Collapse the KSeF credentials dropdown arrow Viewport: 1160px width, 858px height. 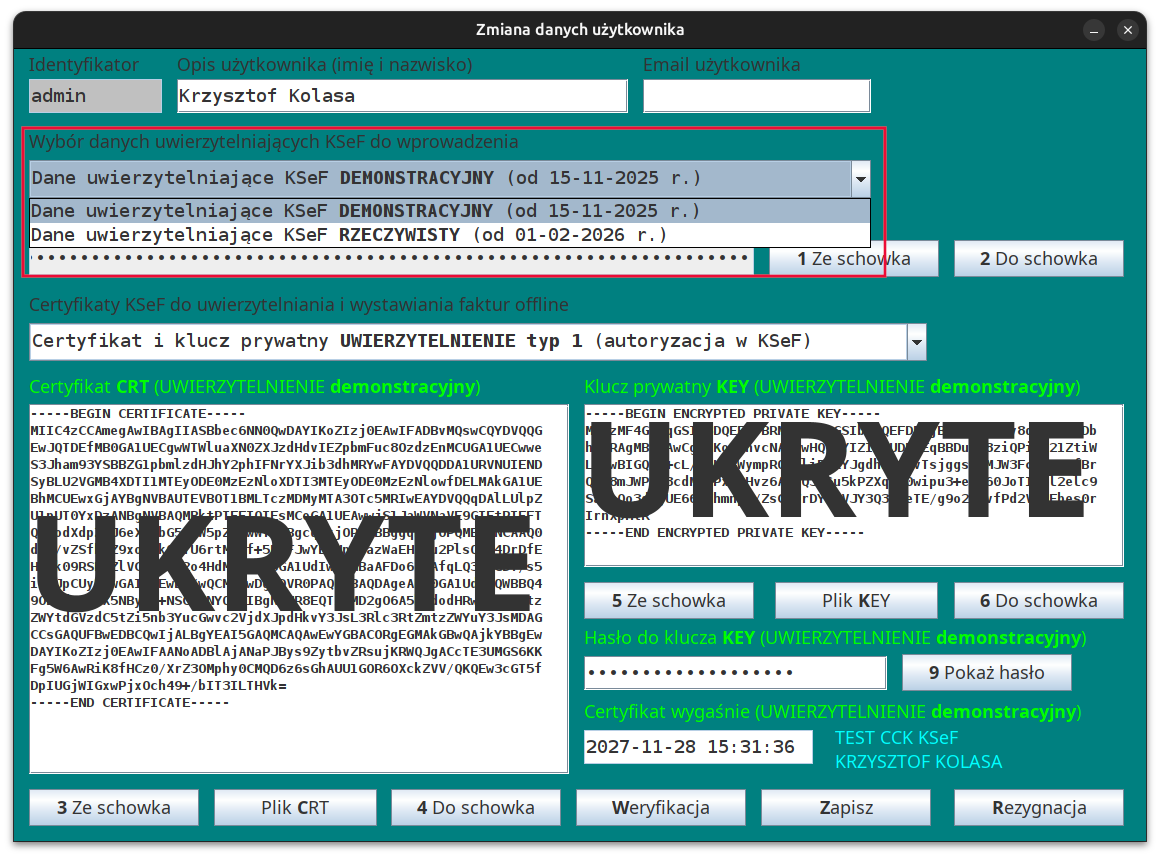tap(860, 179)
